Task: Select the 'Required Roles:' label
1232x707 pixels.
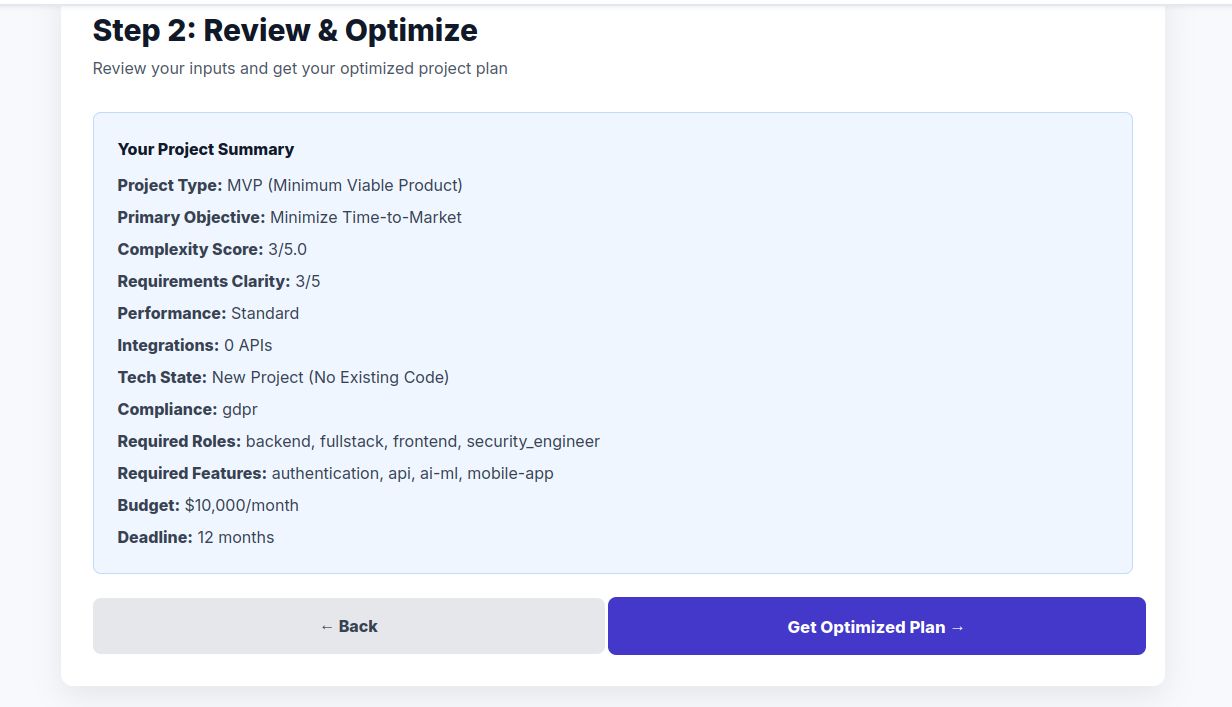Action: click(x=179, y=441)
